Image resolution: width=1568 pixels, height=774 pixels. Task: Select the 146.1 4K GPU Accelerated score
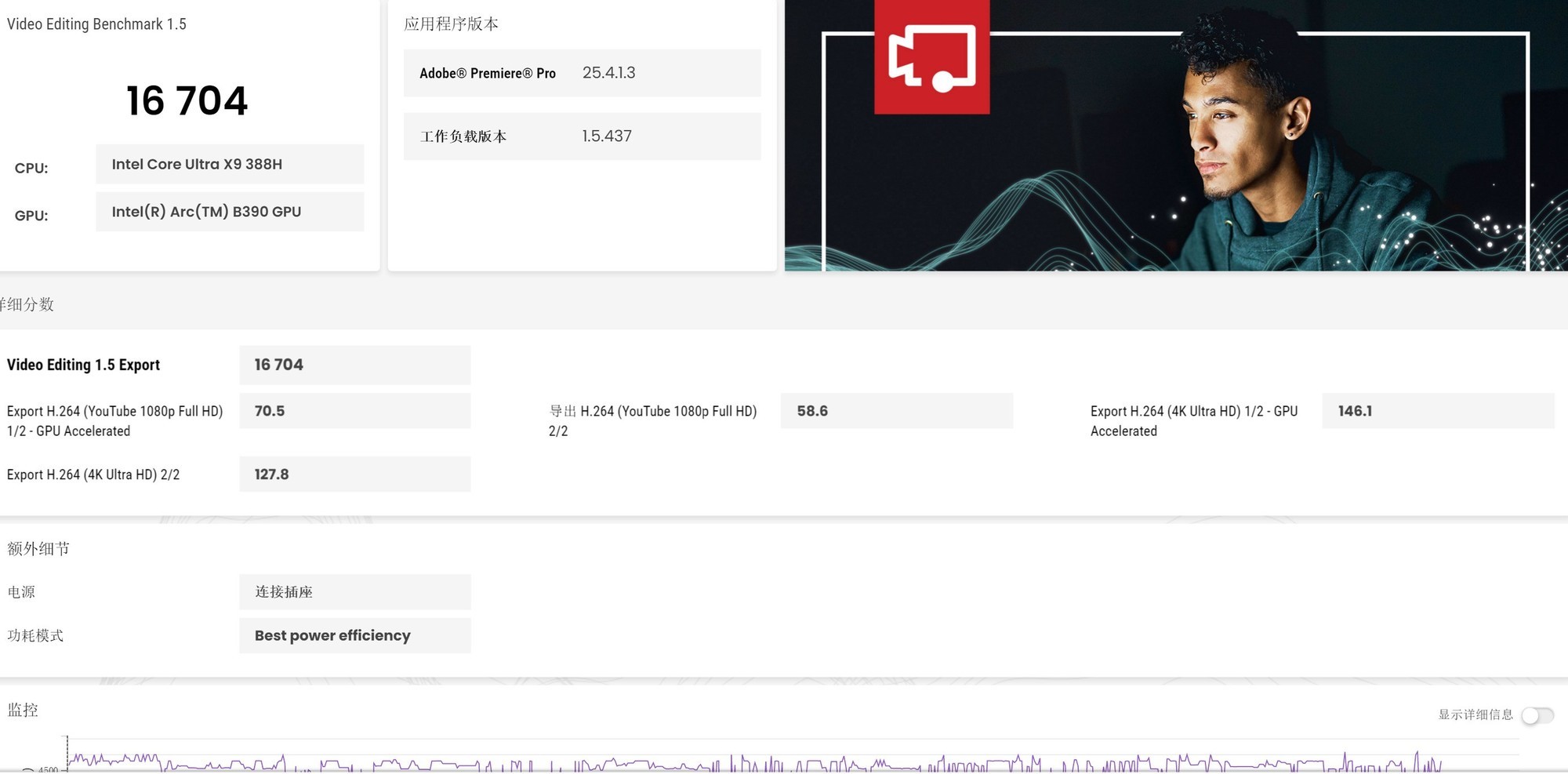pyautogui.click(x=1437, y=411)
